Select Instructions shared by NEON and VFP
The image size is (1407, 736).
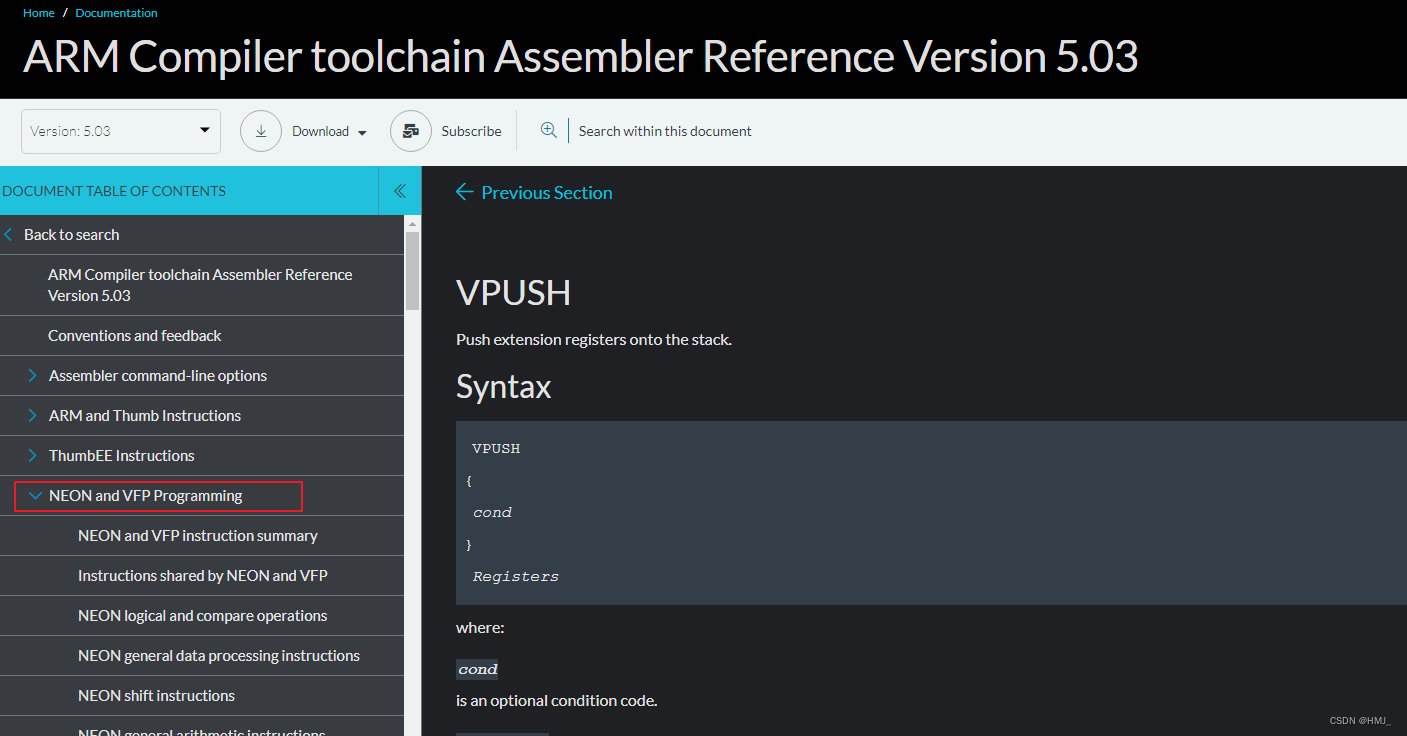pos(202,576)
